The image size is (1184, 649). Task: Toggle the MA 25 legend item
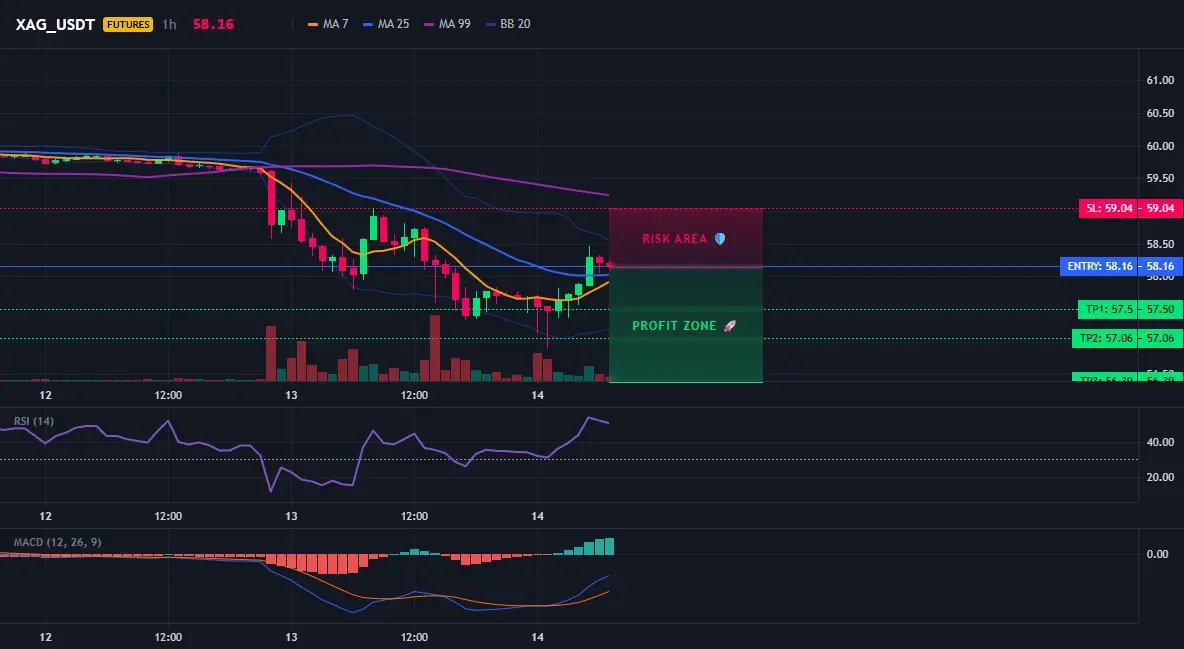(x=387, y=24)
